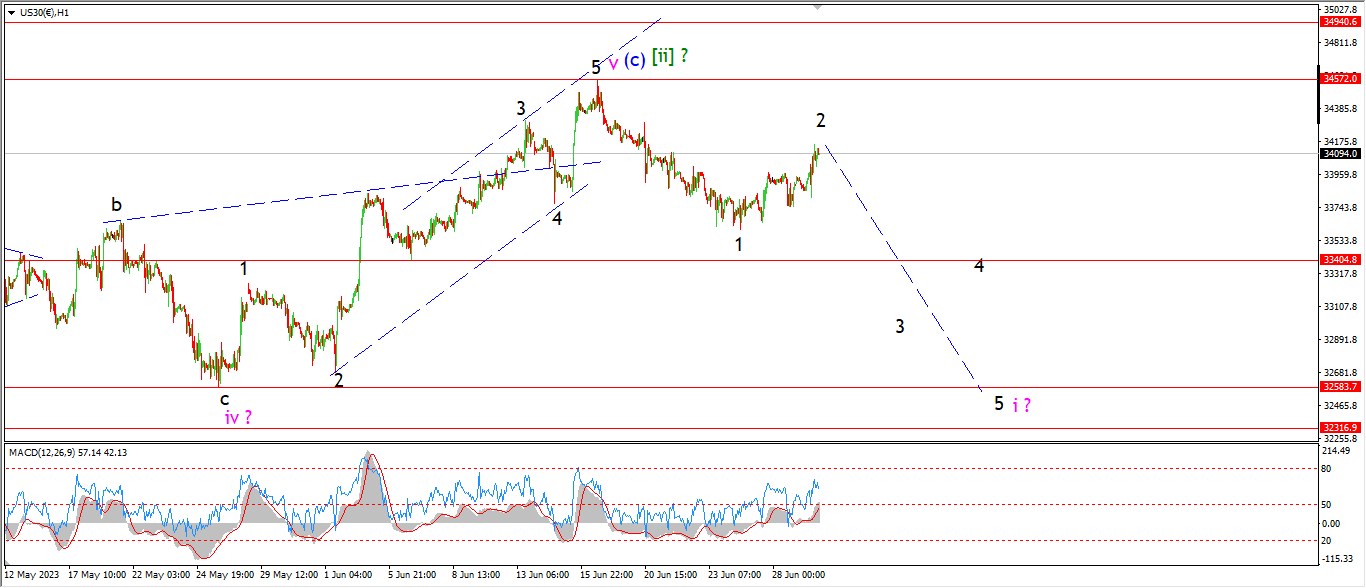Select wave label '1' below the June 23 low
The width and height of the screenshot is (1366, 588).
pyautogui.click(x=738, y=244)
